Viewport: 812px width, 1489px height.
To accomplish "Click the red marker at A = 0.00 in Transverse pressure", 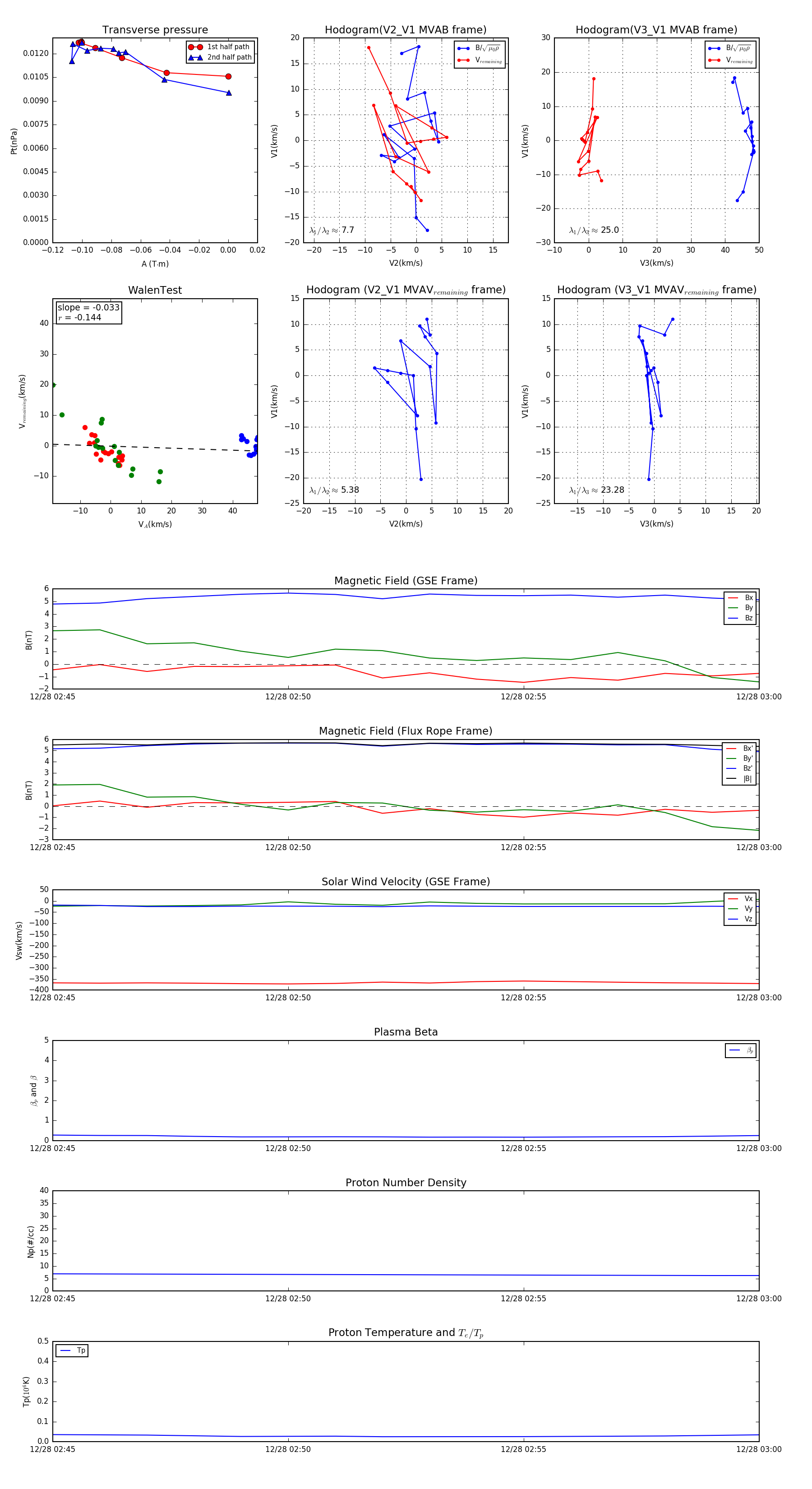I will pyautogui.click(x=228, y=76).
